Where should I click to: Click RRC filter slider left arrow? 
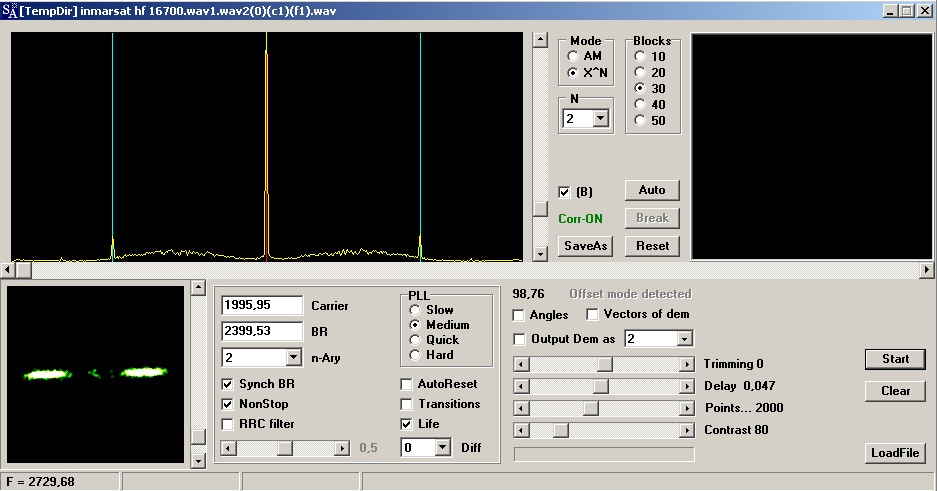pyautogui.click(x=229, y=448)
